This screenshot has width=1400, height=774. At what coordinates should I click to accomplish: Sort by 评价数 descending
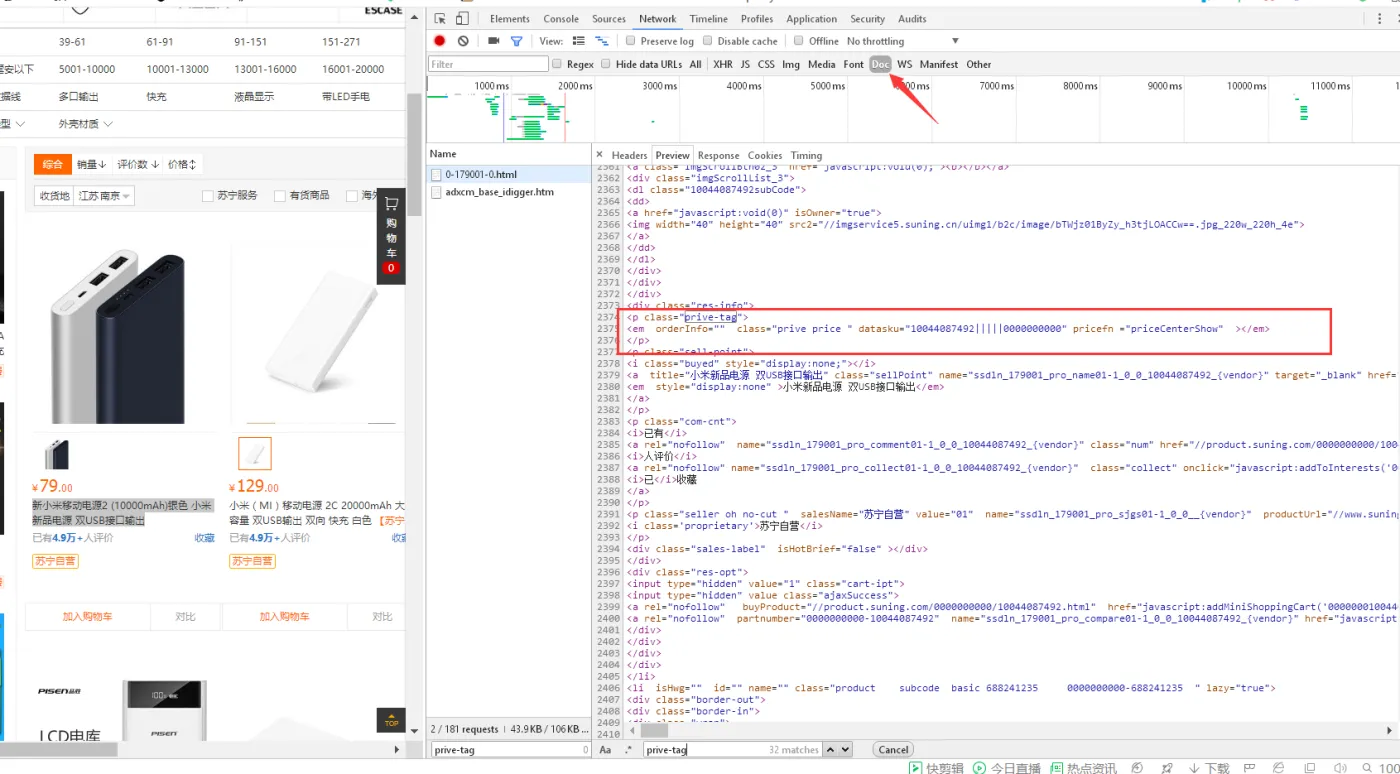(x=138, y=164)
